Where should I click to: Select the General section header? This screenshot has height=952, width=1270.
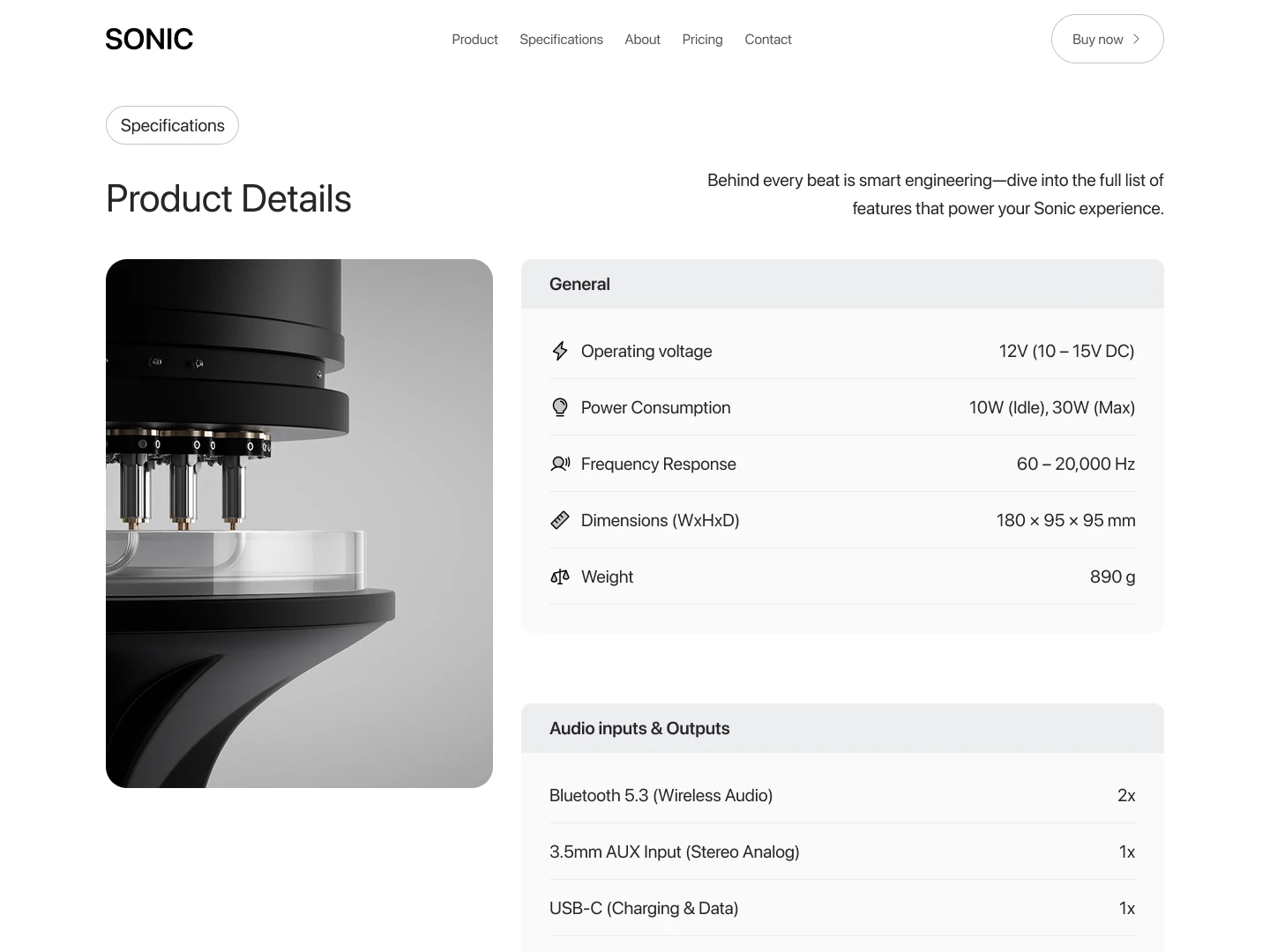(x=842, y=284)
